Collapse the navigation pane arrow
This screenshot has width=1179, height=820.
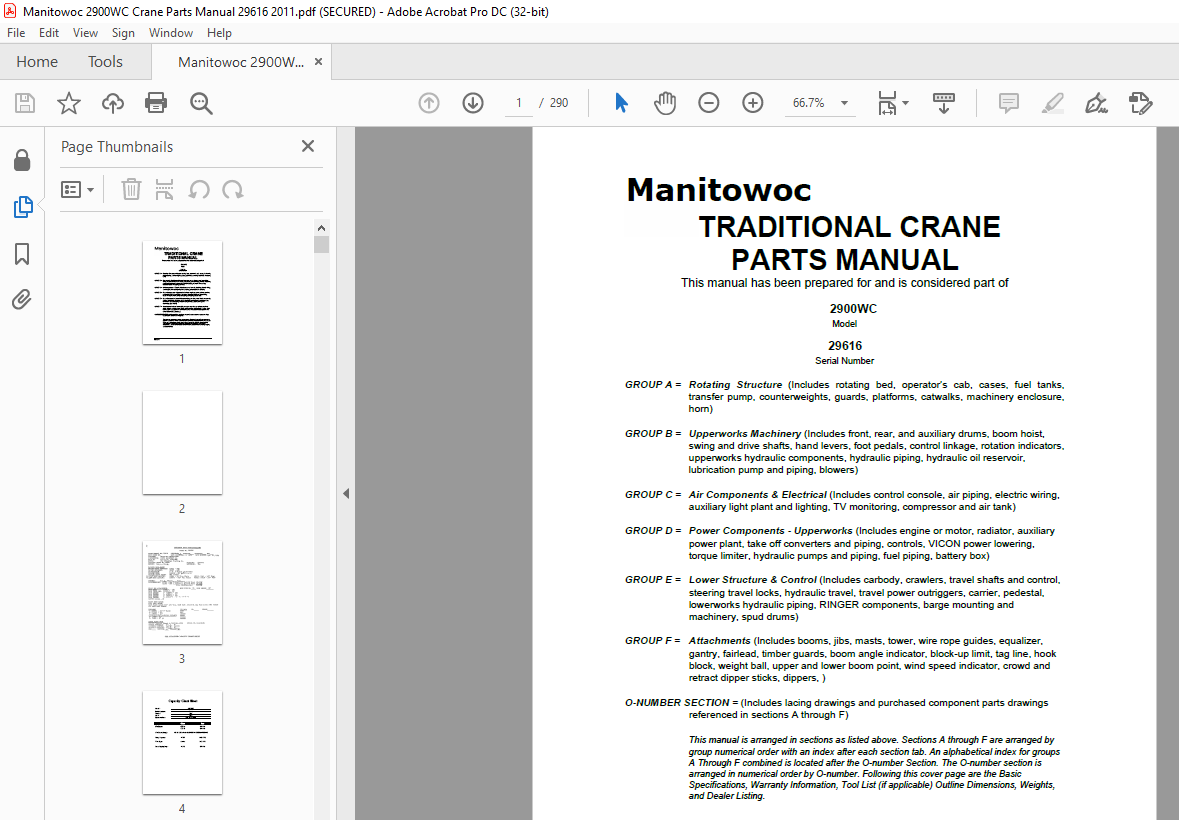(x=346, y=494)
